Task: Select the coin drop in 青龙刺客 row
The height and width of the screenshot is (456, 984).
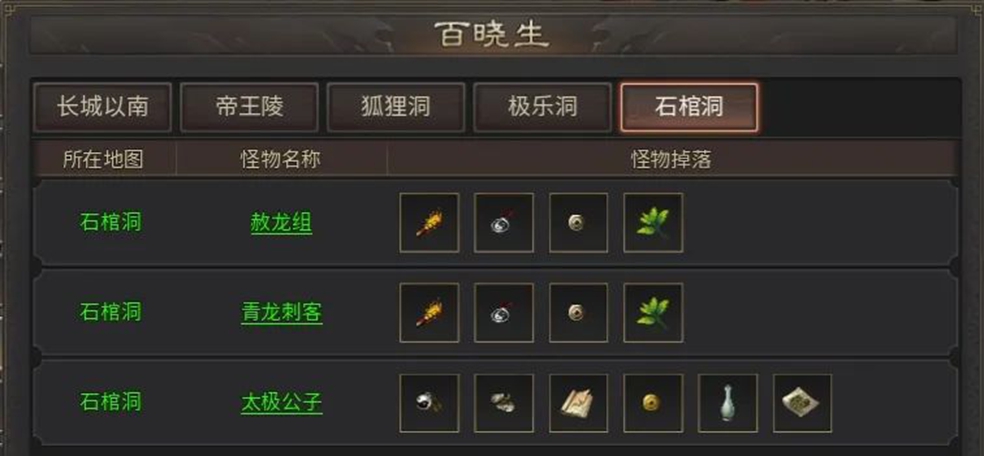Action: 579,313
